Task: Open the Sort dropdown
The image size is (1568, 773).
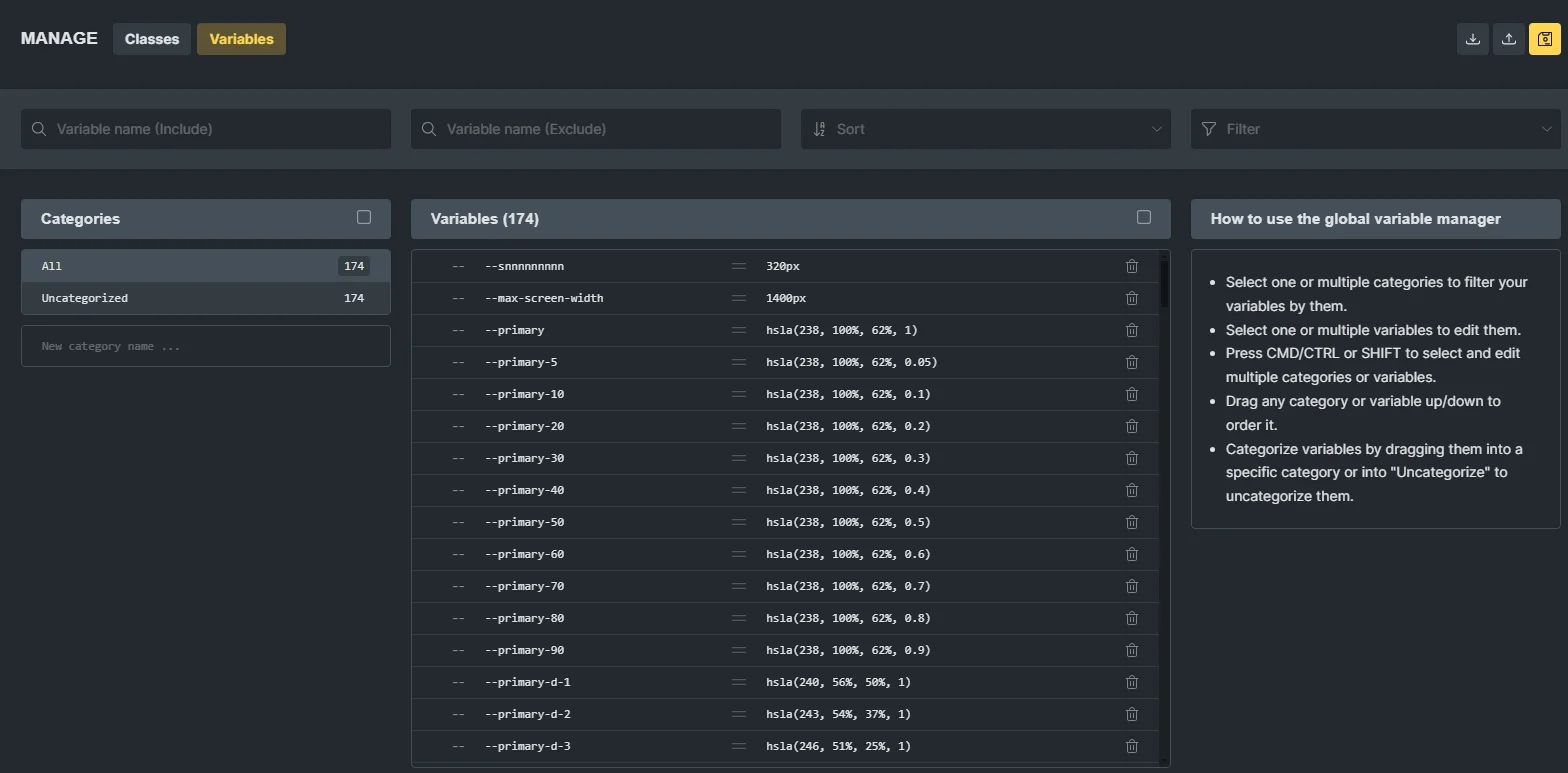Action: tap(985, 129)
